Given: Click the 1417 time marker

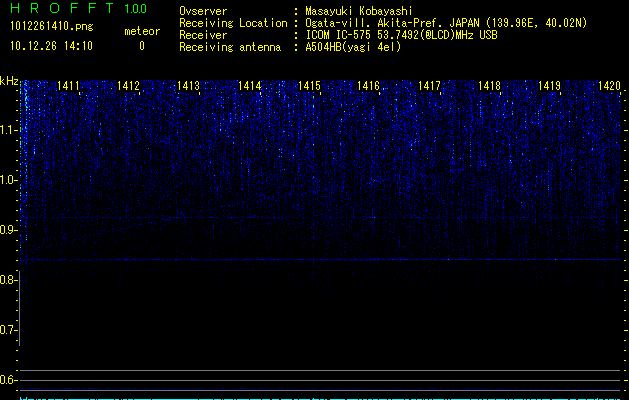Looking at the screenshot, I should 429,85.
